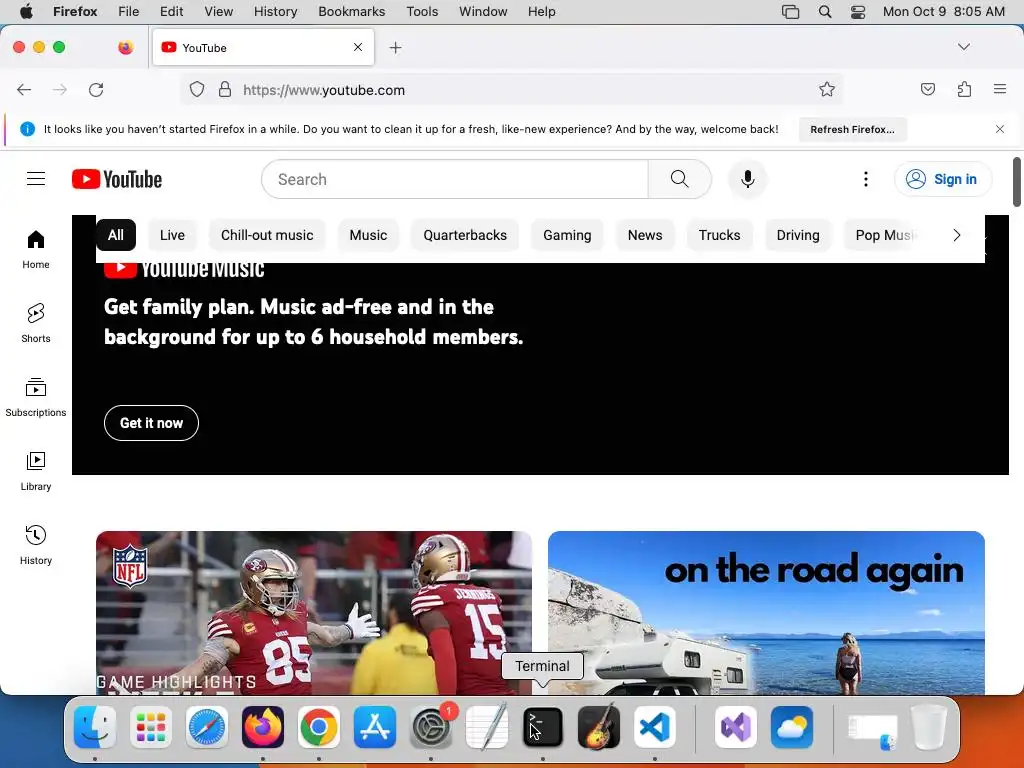Open Safari from the Dock

207,727
